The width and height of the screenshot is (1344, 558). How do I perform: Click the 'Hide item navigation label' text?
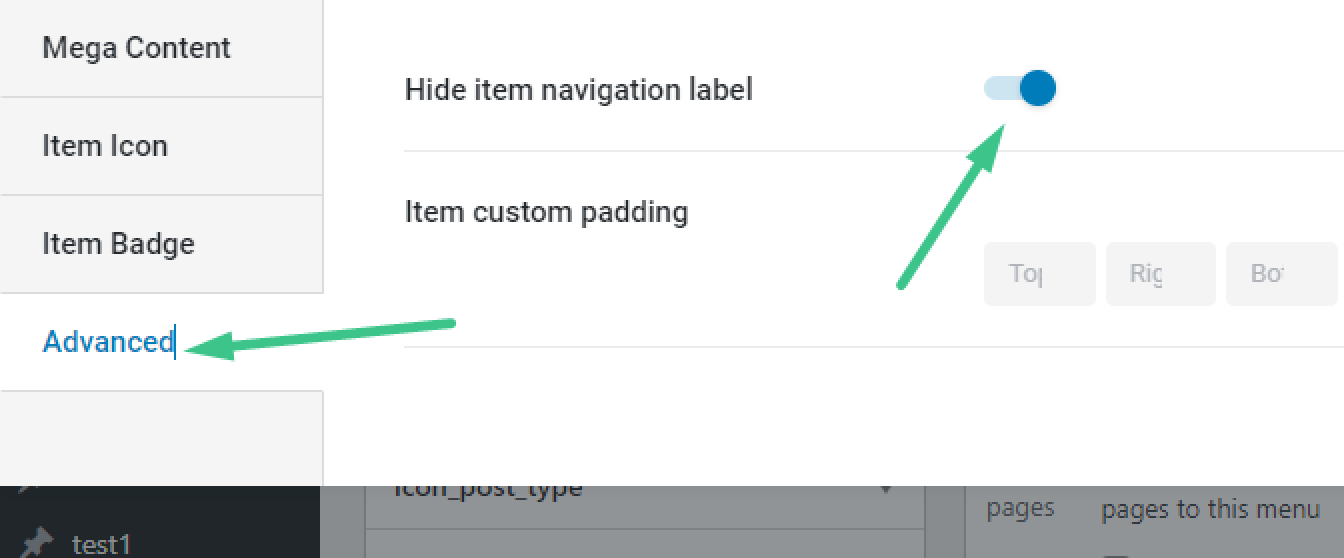point(578,90)
